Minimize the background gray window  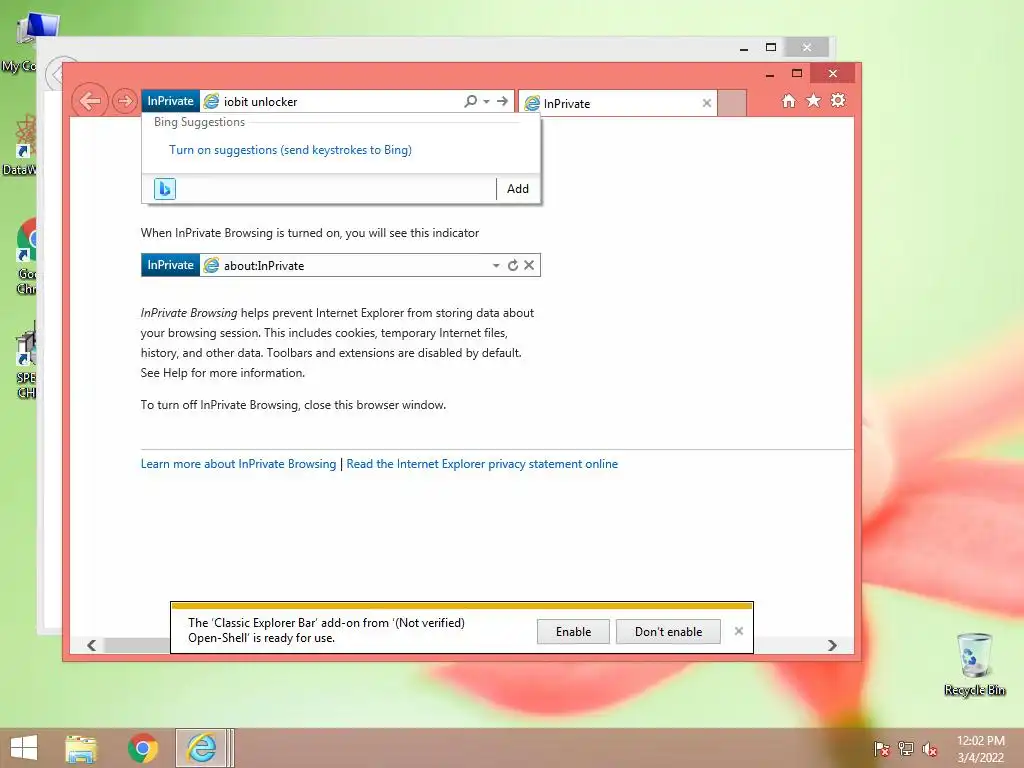744,48
